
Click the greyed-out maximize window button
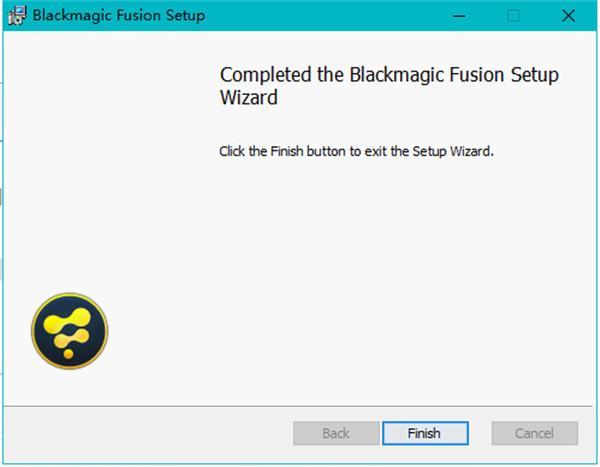point(513,16)
